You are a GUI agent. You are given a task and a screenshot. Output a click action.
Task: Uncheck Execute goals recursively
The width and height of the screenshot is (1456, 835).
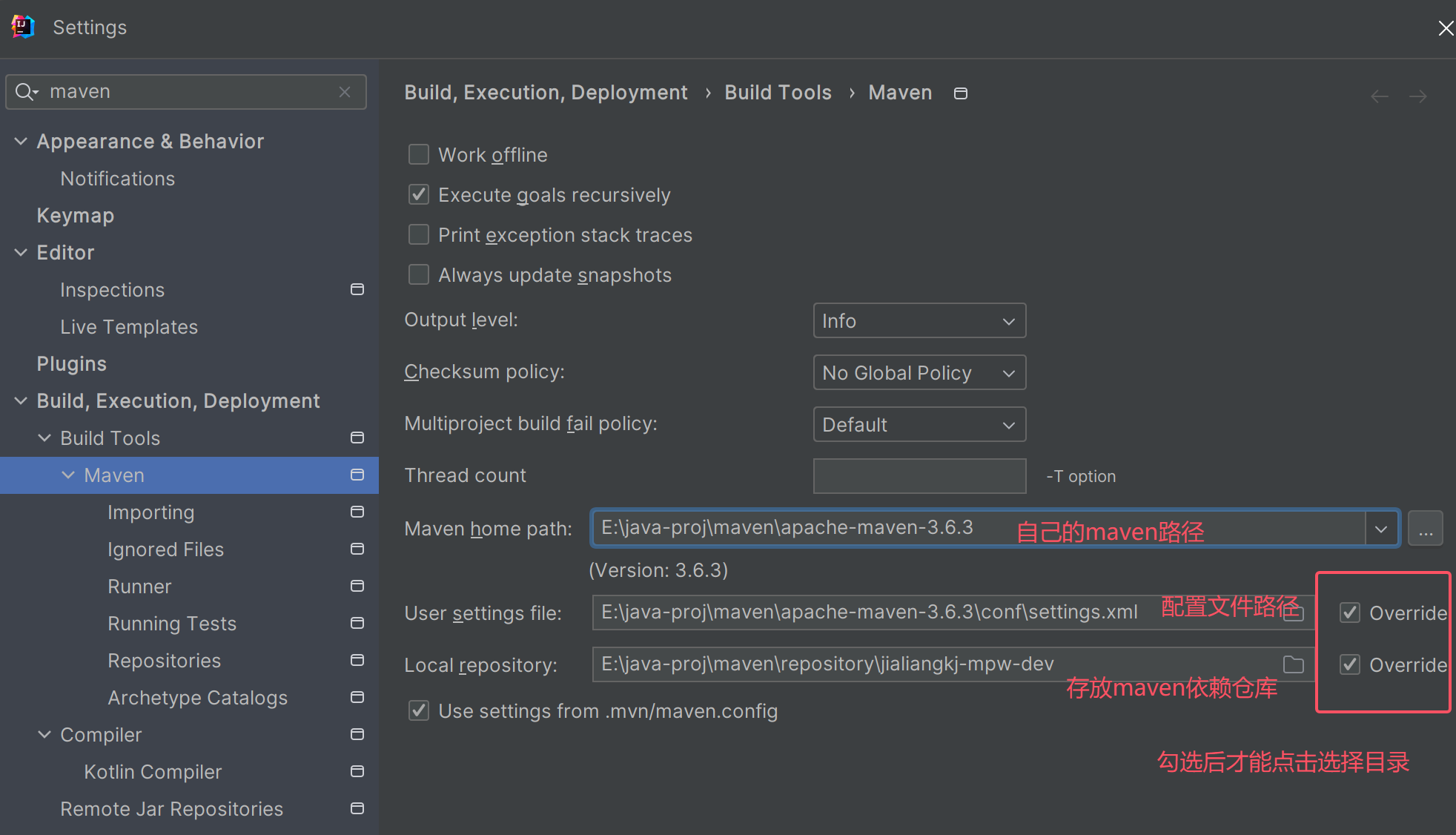click(x=419, y=194)
